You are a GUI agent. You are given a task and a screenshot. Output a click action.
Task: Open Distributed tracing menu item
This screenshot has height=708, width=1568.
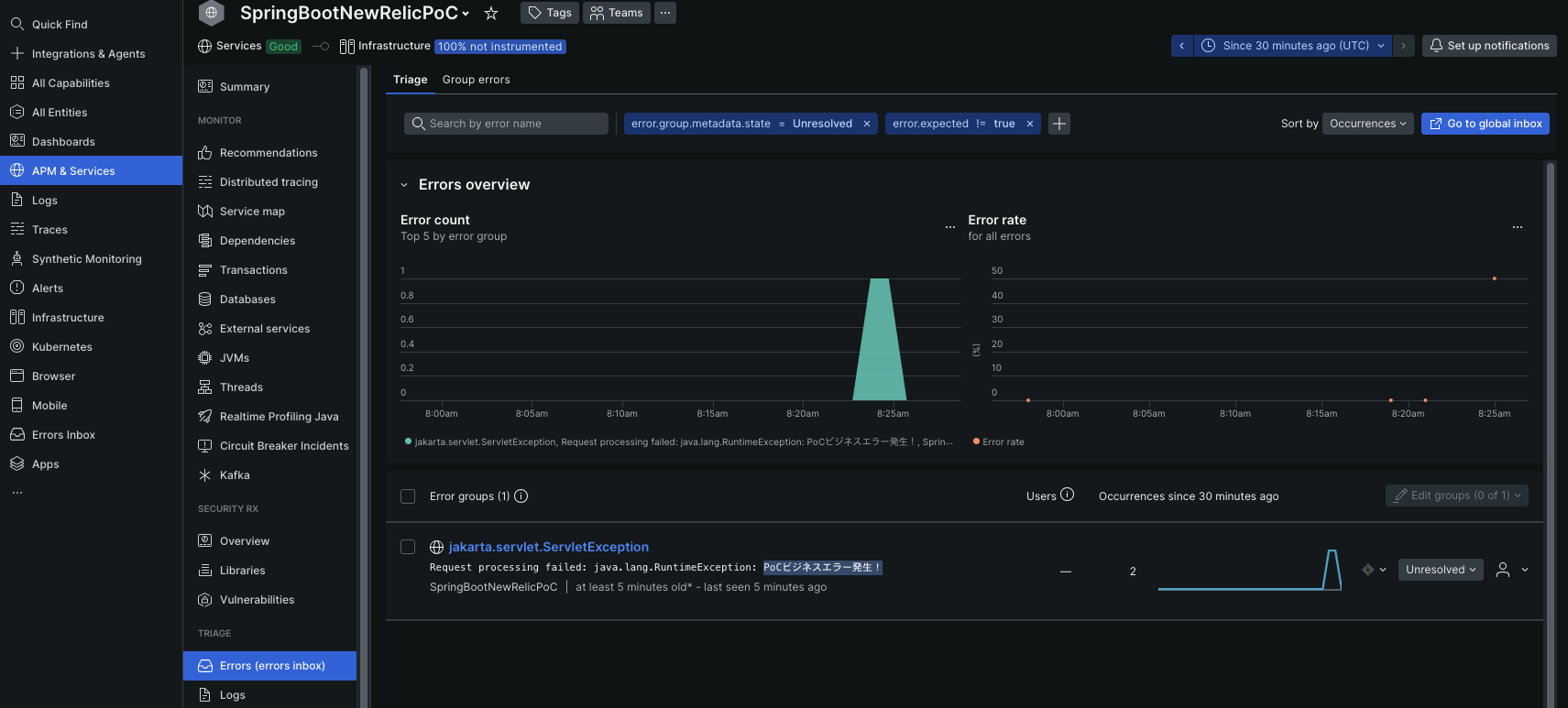click(x=269, y=181)
